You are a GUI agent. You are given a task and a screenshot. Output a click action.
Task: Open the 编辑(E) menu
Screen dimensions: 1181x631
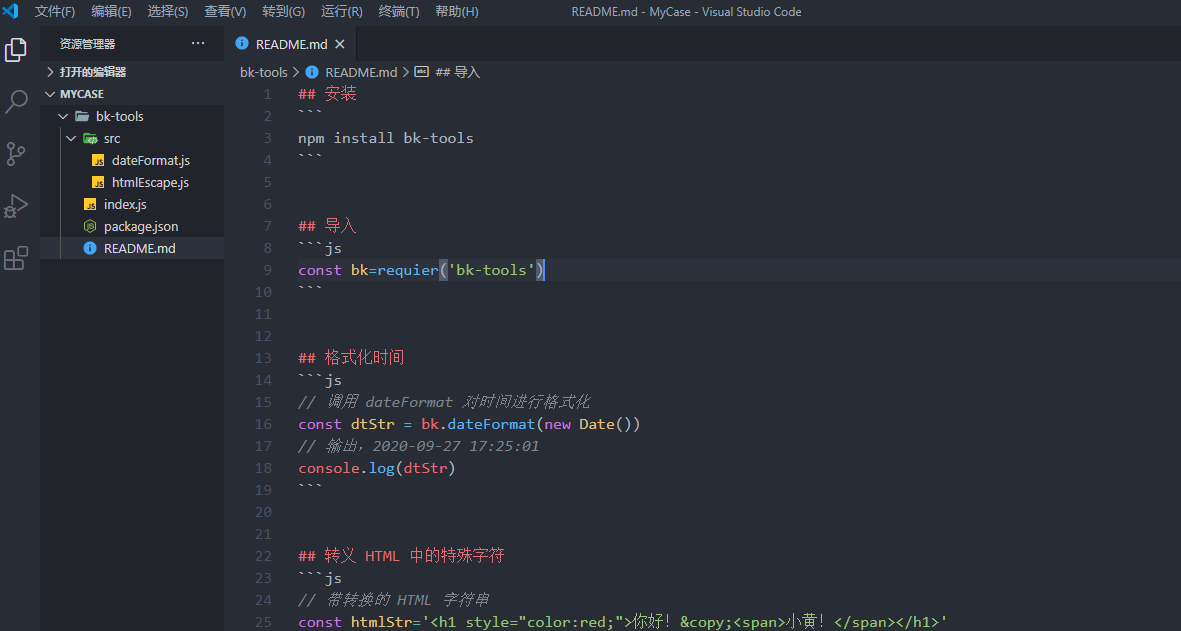click(x=111, y=11)
